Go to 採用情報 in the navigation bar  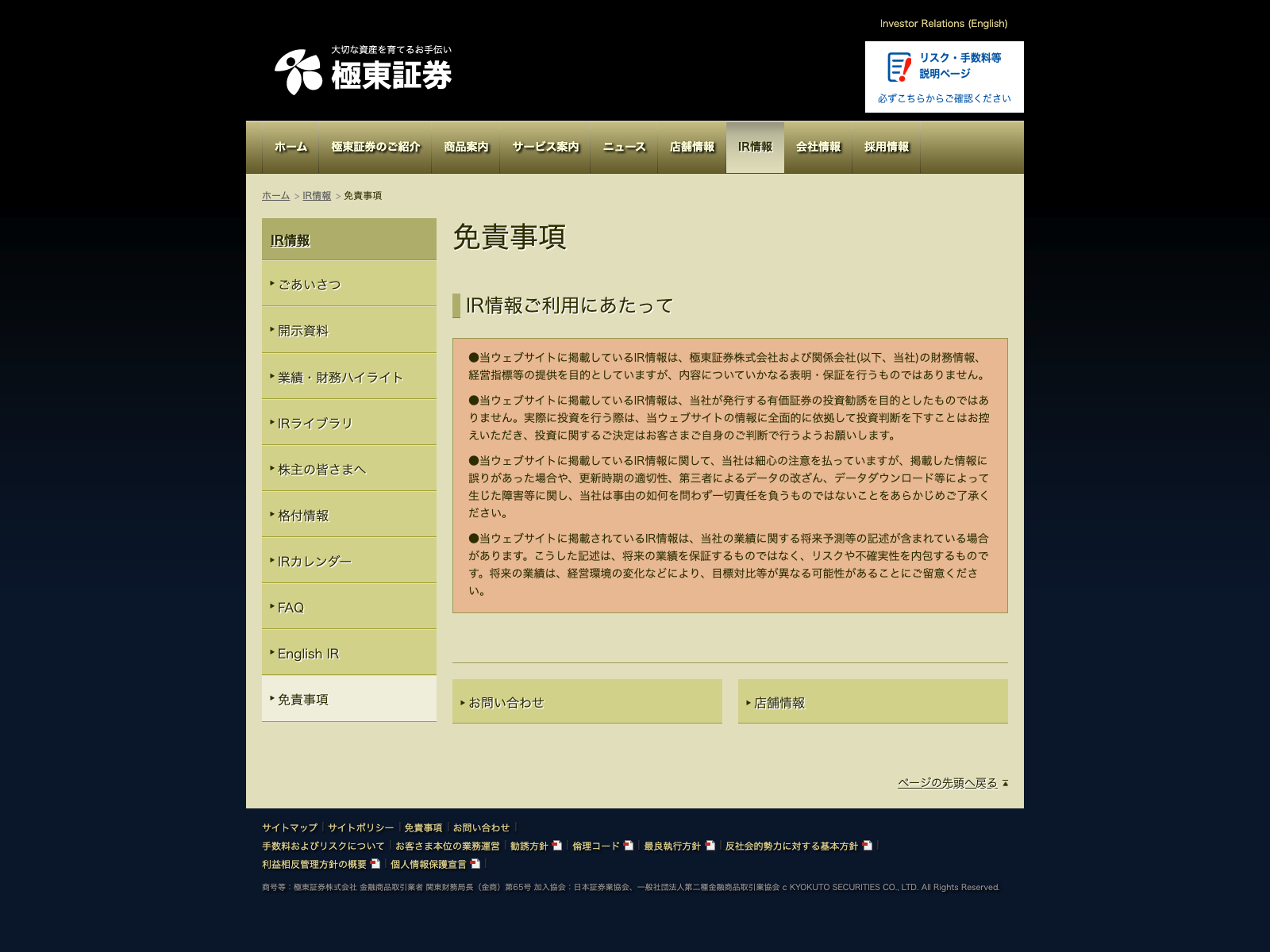(x=886, y=148)
